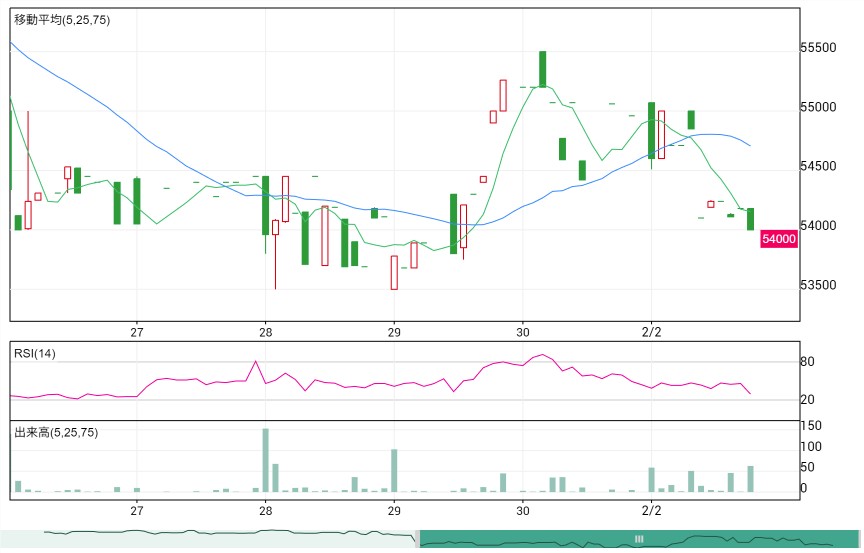Screen dimensions: 864x553
Task: Click the 55000 price axis label
Action: (818, 107)
